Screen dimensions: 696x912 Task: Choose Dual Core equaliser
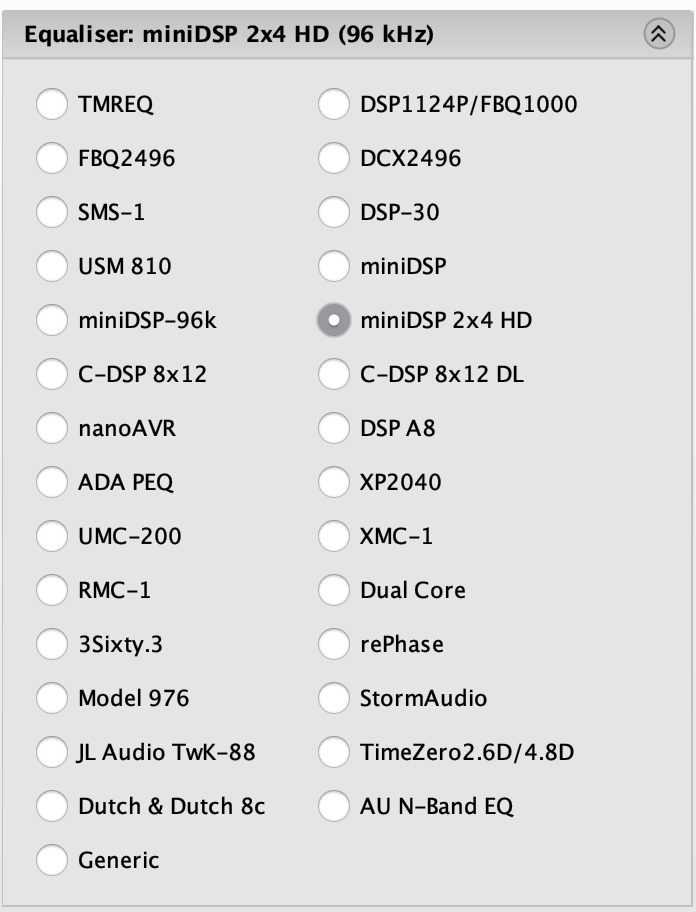(334, 590)
